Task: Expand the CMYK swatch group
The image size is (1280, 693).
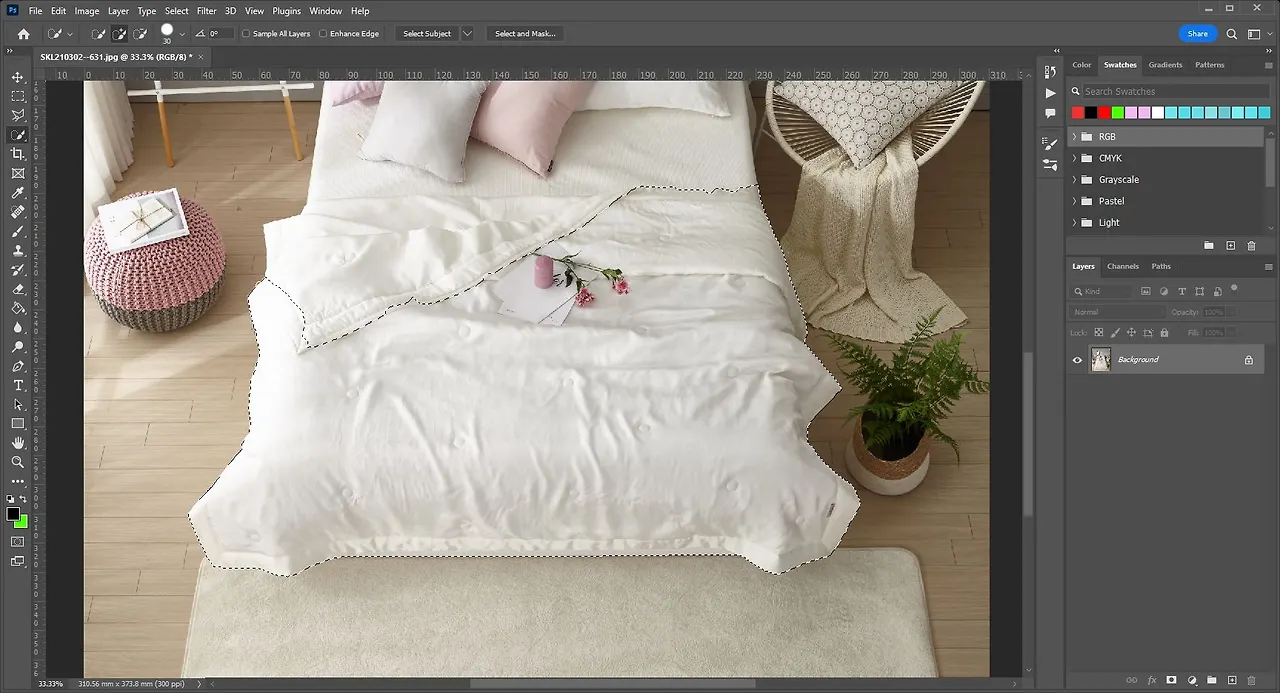Action: point(1075,158)
